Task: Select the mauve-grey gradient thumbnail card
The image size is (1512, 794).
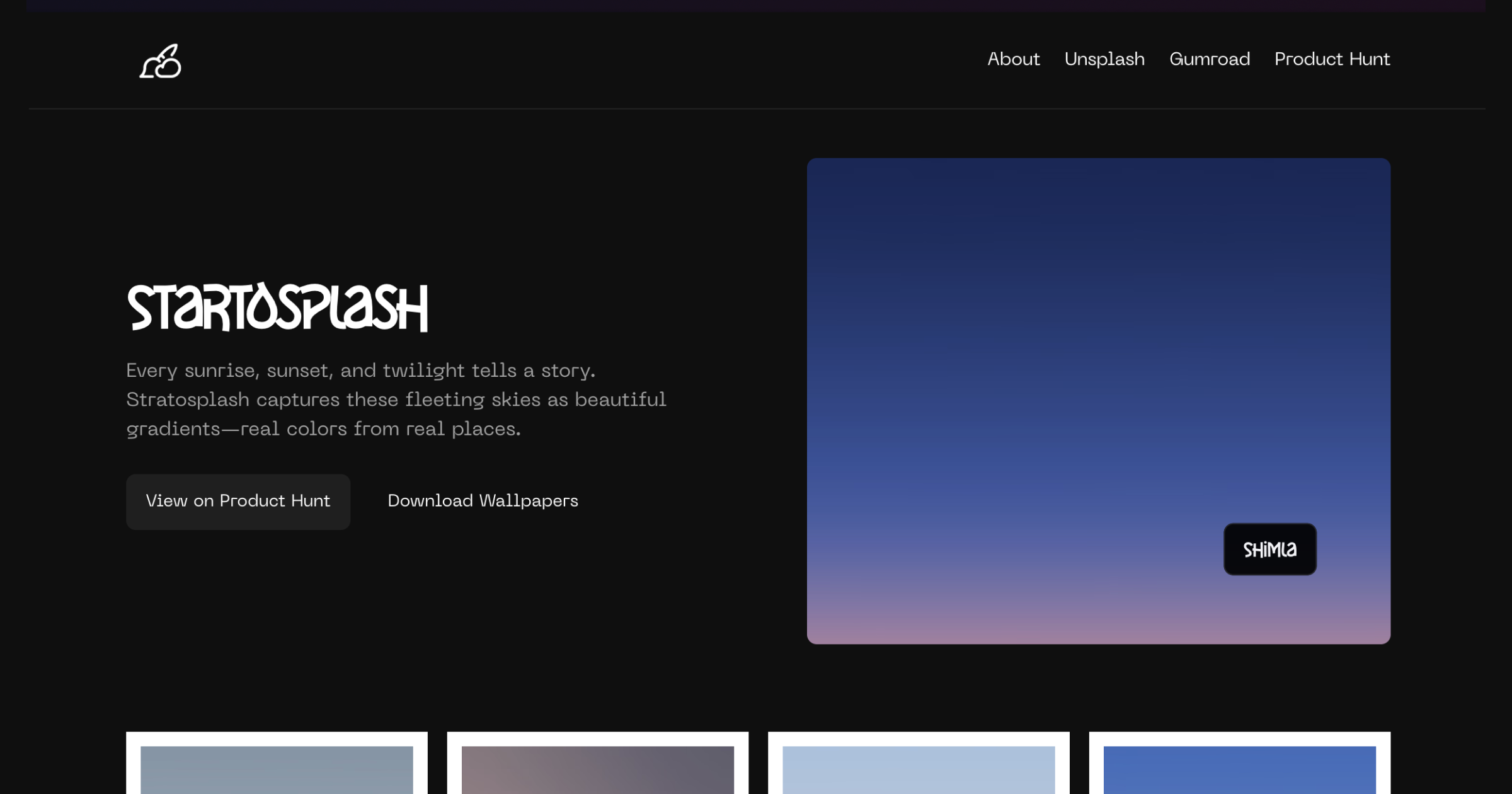Action: tap(597, 769)
